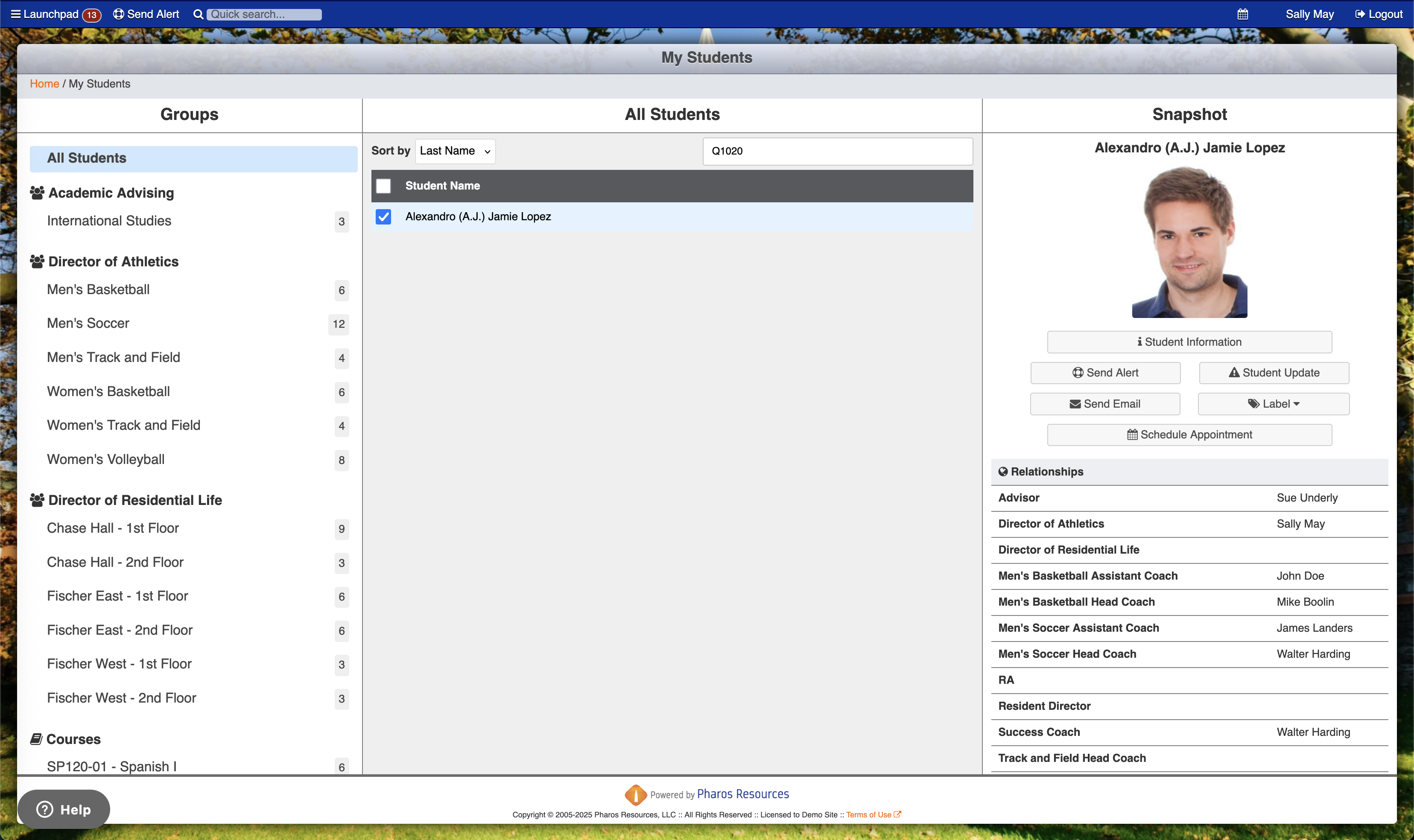Click the Launchpad notification badge showing 13
This screenshot has height=840, width=1414.
click(92, 15)
